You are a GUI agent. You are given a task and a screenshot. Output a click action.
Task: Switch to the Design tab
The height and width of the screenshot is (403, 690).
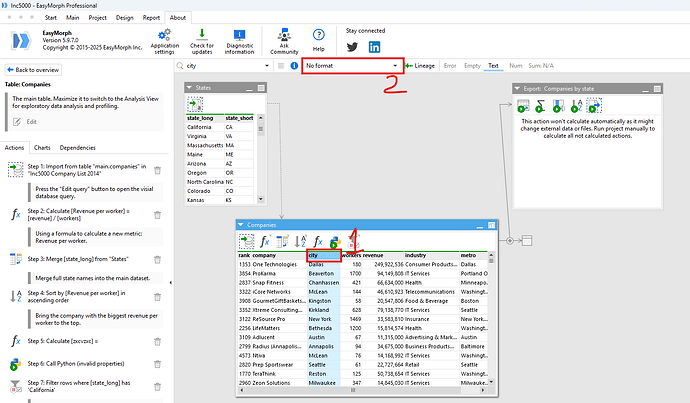[125, 18]
